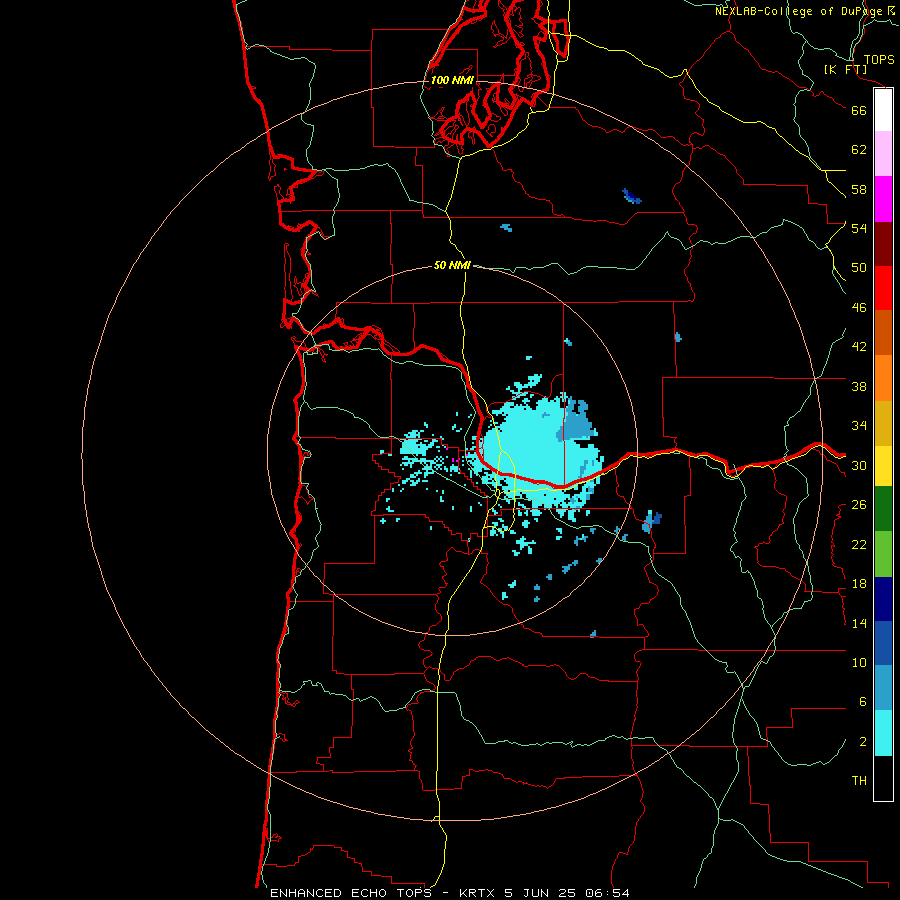Click the light orange legend swatch
900x900 pixels.
pyautogui.click(x=883, y=378)
